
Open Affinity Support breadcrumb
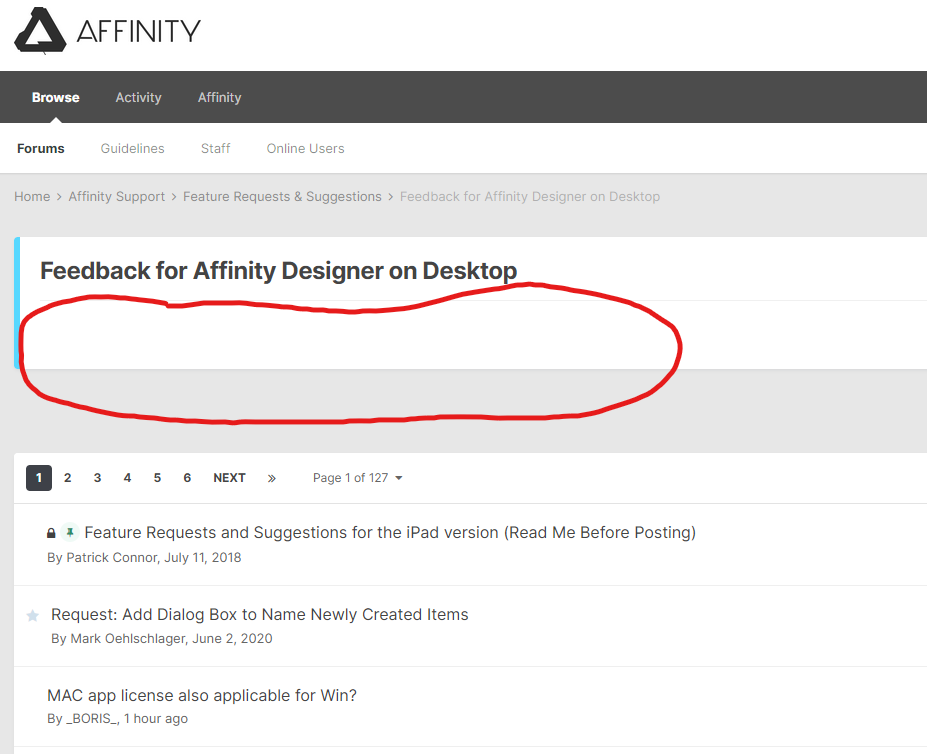116,196
